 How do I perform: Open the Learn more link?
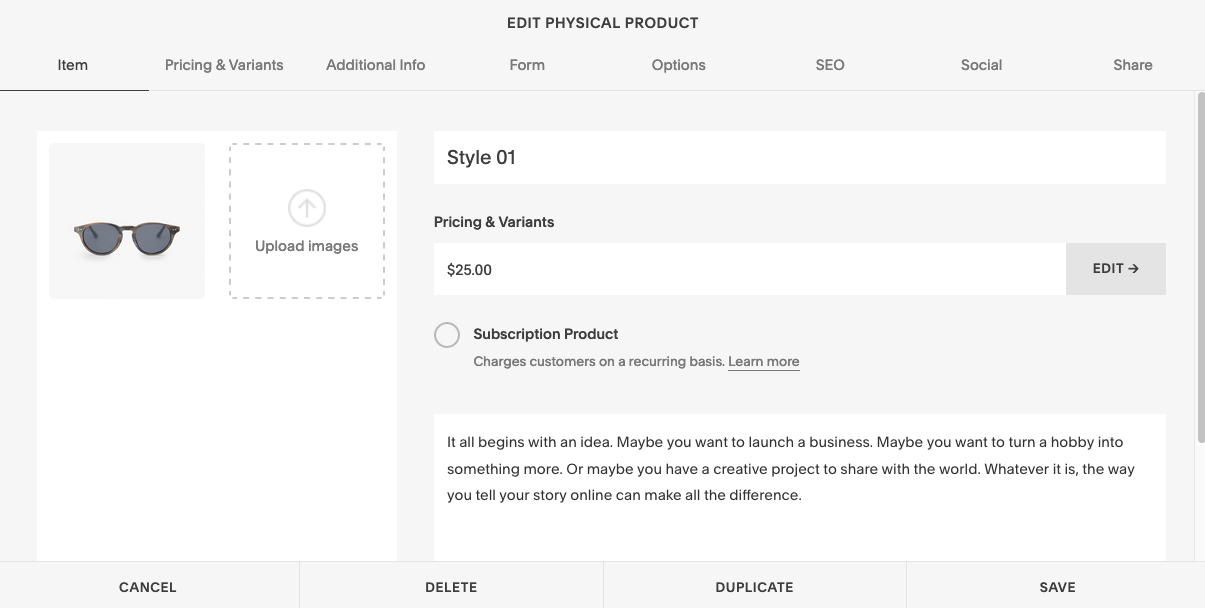pyautogui.click(x=763, y=362)
